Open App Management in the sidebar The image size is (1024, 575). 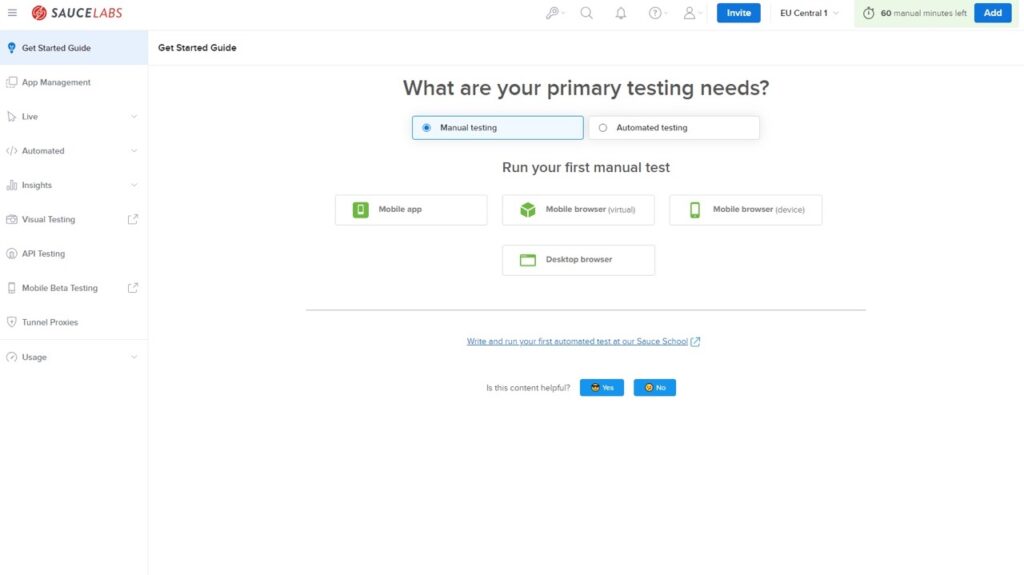tap(74, 82)
